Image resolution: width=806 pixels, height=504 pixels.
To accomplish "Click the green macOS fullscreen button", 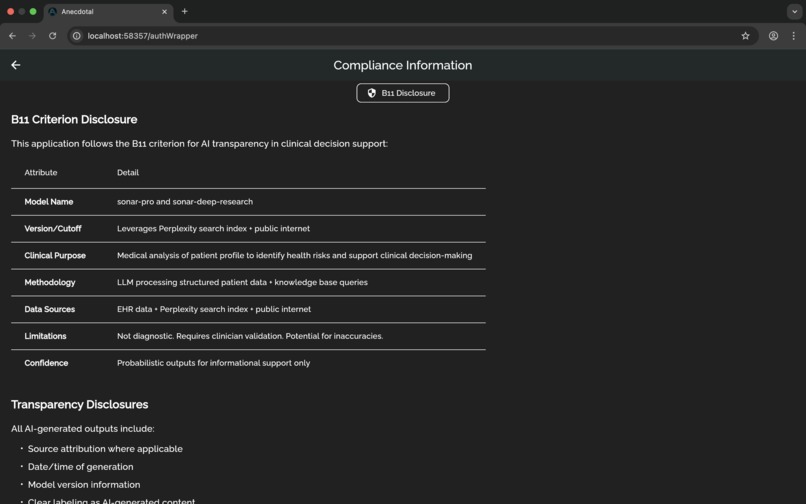I will click(33, 11).
